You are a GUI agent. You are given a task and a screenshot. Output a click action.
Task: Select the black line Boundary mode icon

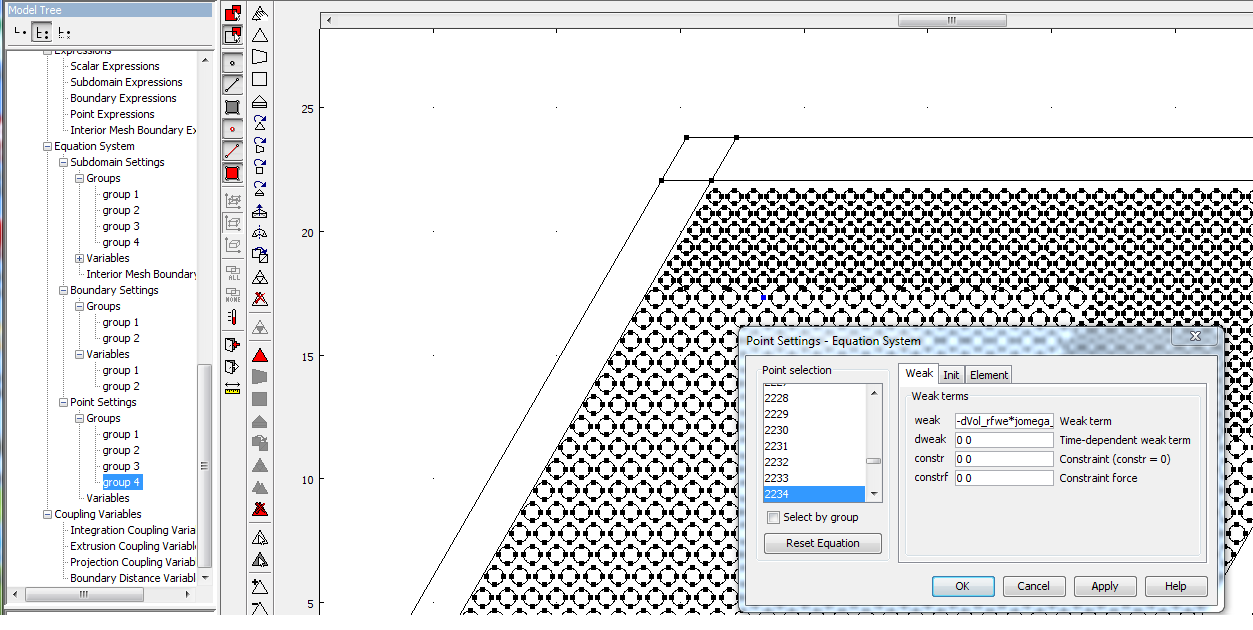tap(232, 84)
